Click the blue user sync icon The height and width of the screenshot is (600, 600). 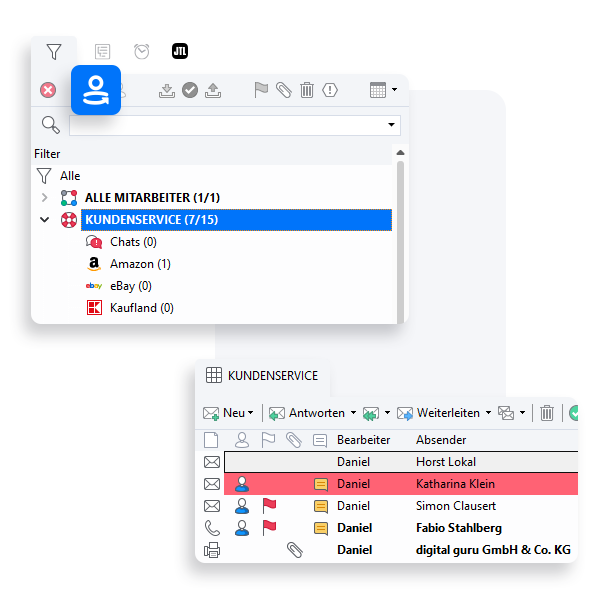96,90
